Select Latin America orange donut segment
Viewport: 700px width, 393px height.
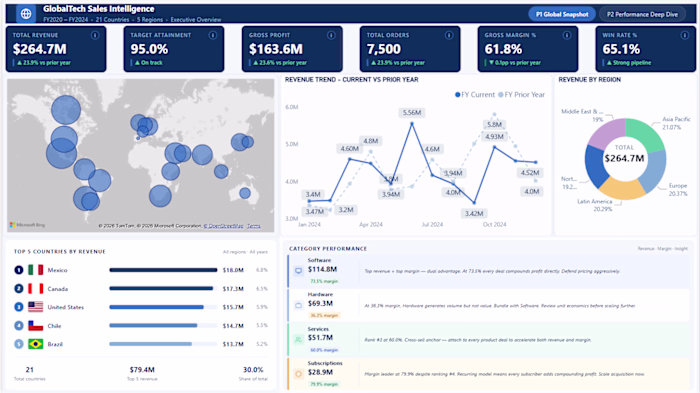pos(622,189)
